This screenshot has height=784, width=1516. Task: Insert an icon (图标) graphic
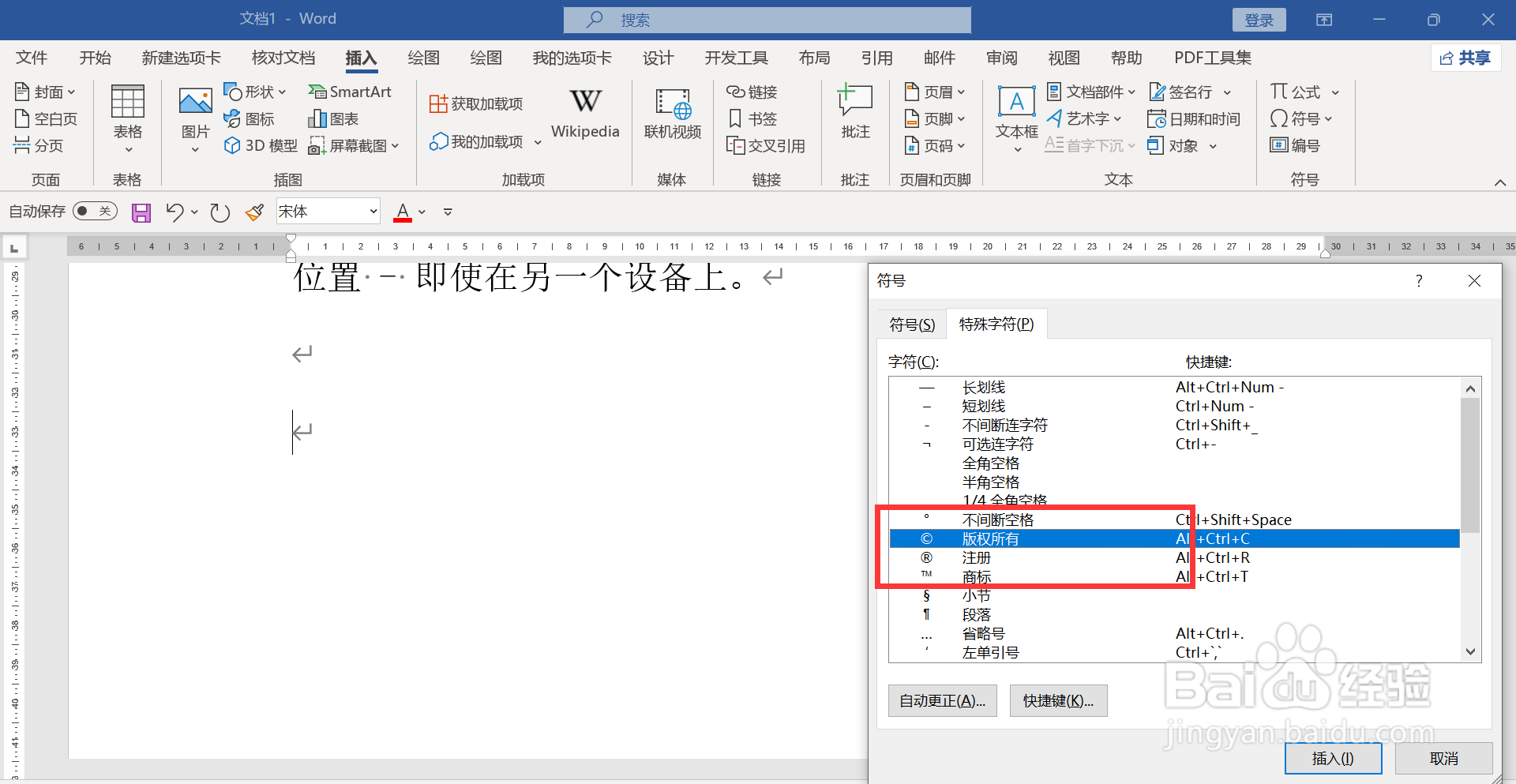(x=250, y=118)
